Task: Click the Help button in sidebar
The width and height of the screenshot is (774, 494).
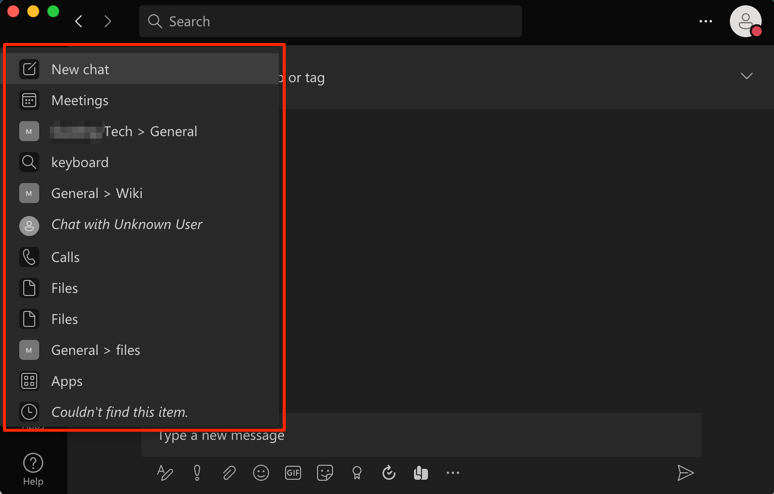Action: (x=33, y=469)
